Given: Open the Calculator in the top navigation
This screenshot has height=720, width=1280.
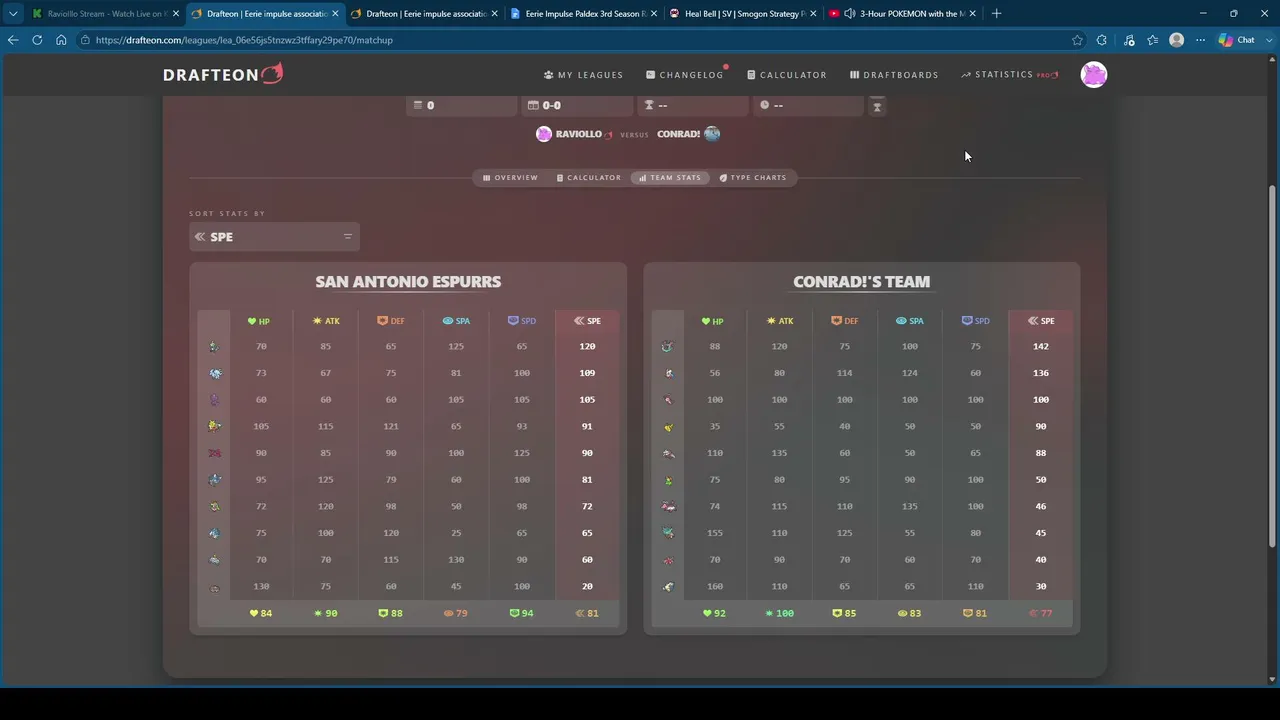Looking at the screenshot, I should [x=787, y=75].
